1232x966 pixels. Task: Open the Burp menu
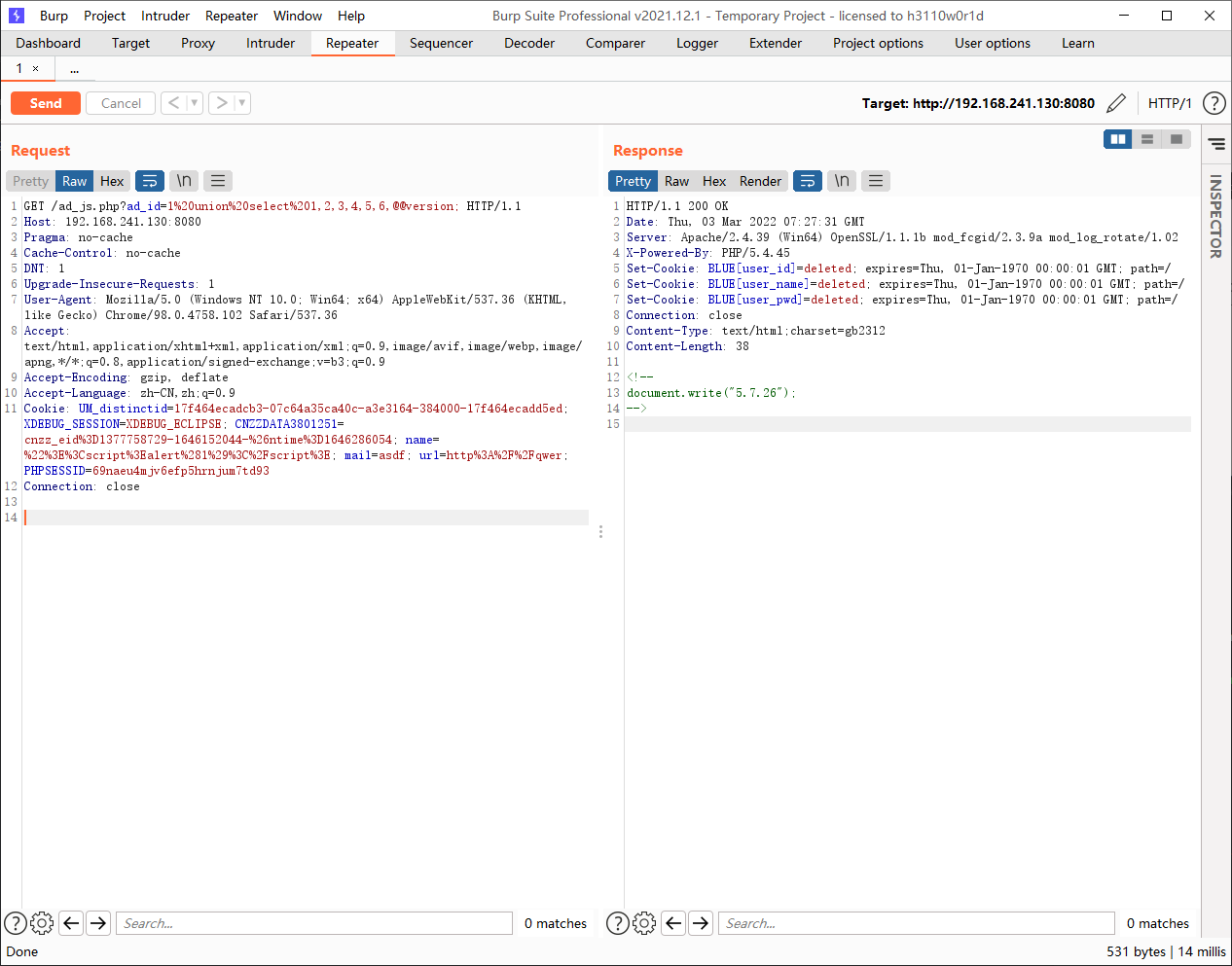[x=54, y=16]
